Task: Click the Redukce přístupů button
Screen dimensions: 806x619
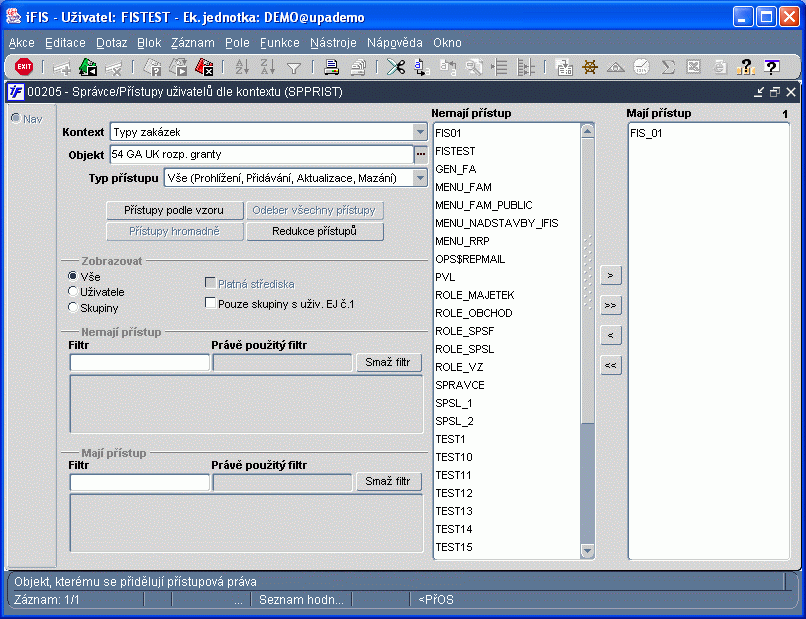Action: pos(315,231)
